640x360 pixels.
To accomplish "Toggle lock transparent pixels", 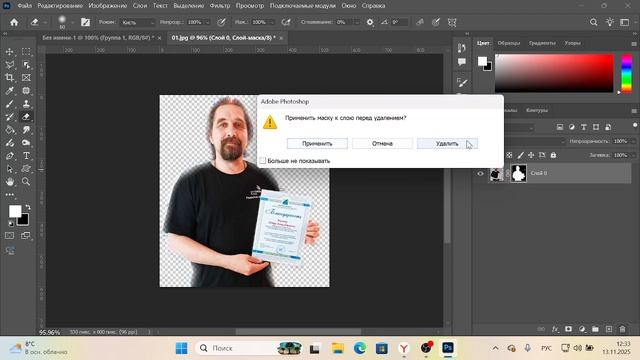I will (509, 155).
